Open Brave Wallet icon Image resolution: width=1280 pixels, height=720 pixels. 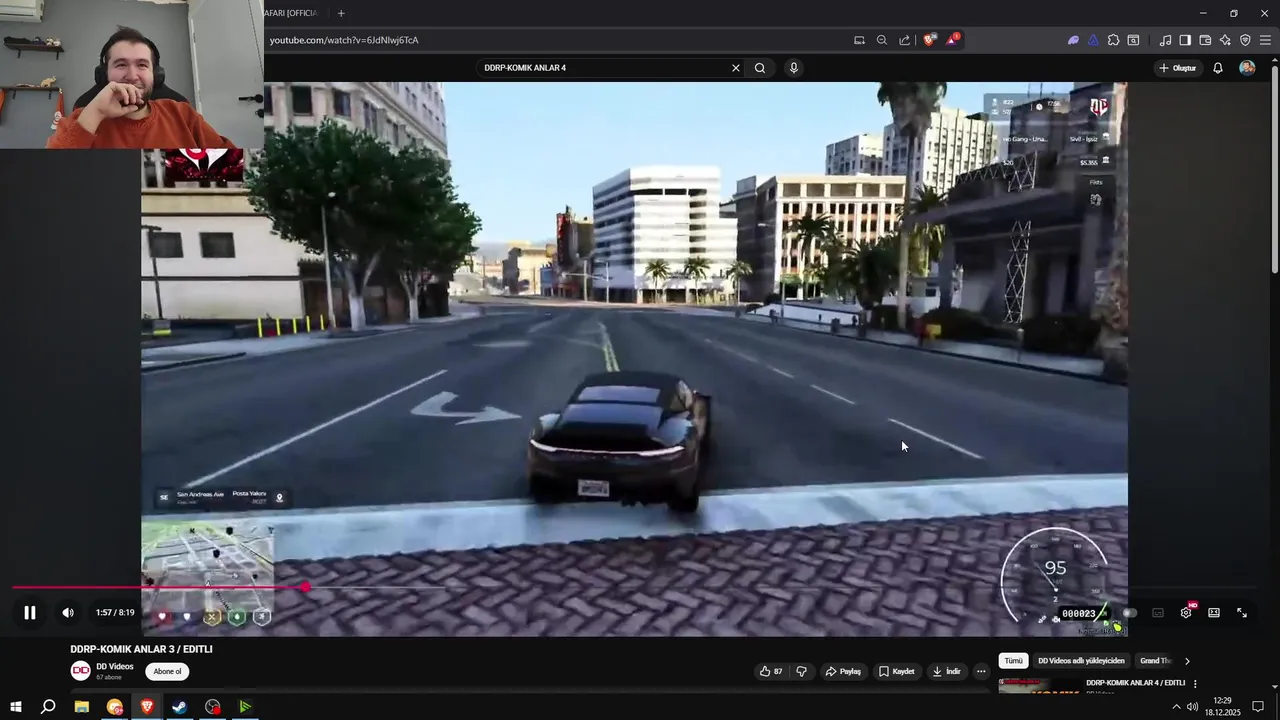click(x=1205, y=40)
